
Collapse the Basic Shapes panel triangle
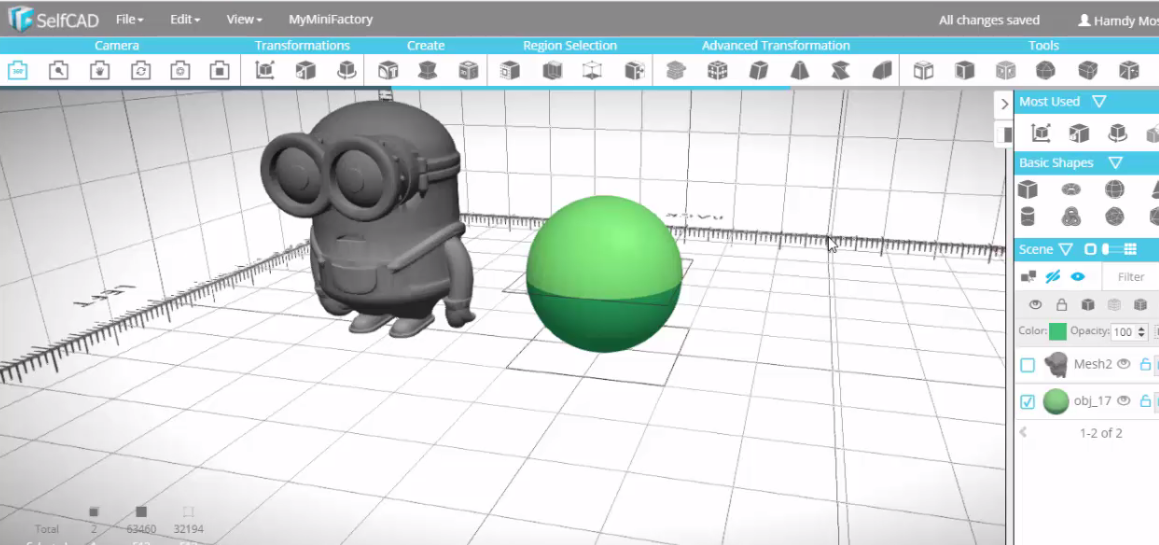1116,163
